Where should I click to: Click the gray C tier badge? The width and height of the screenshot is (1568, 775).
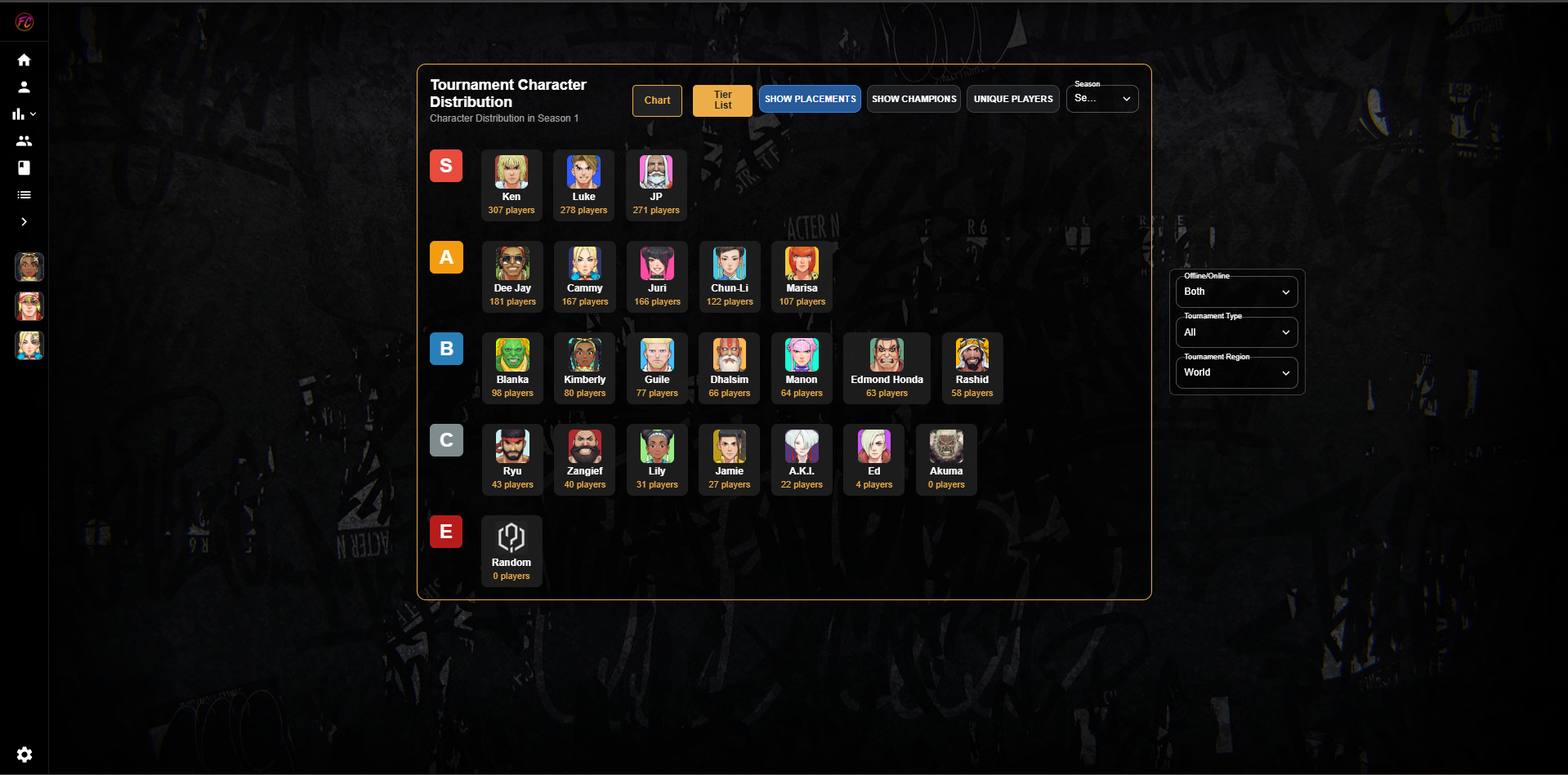tap(446, 440)
